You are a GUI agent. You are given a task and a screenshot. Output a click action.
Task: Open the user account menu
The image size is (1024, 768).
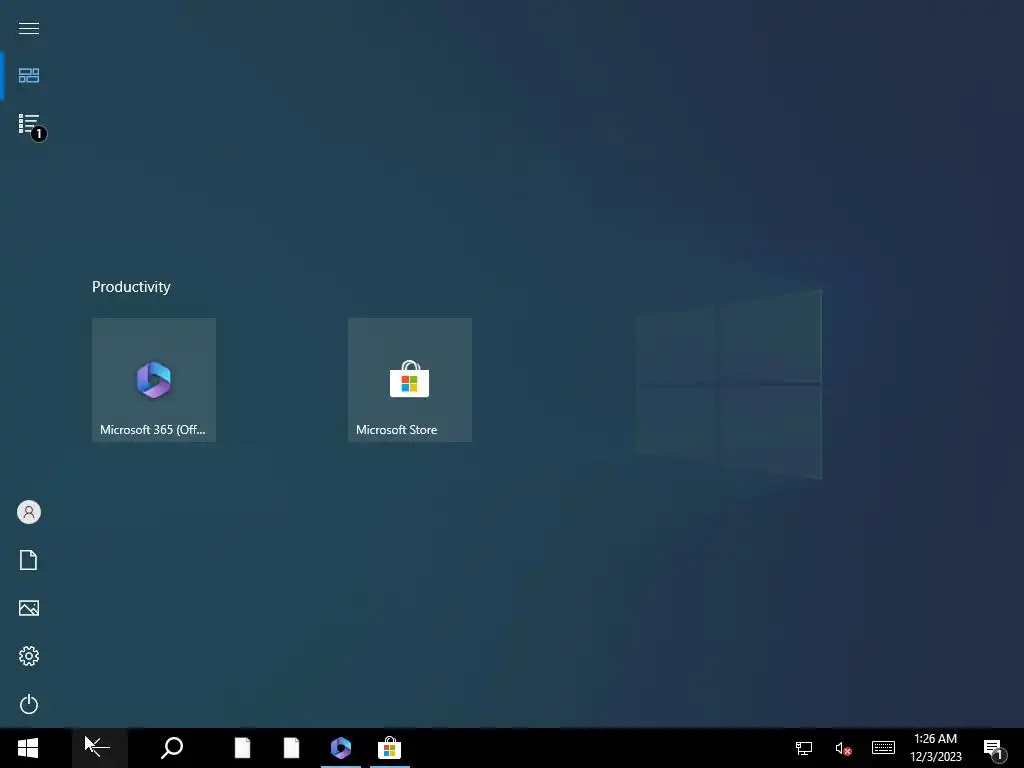pyautogui.click(x=29, y=512)
